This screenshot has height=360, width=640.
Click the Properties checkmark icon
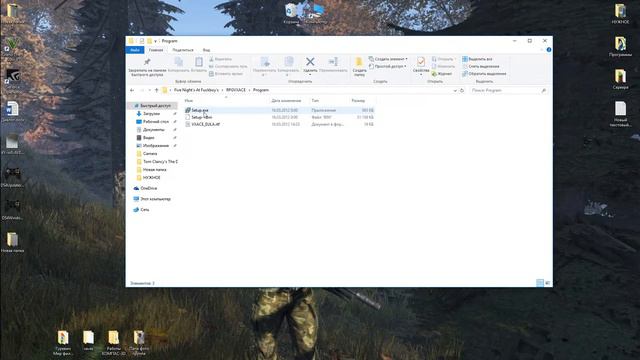pyautogui.click(x=421, y=62)
